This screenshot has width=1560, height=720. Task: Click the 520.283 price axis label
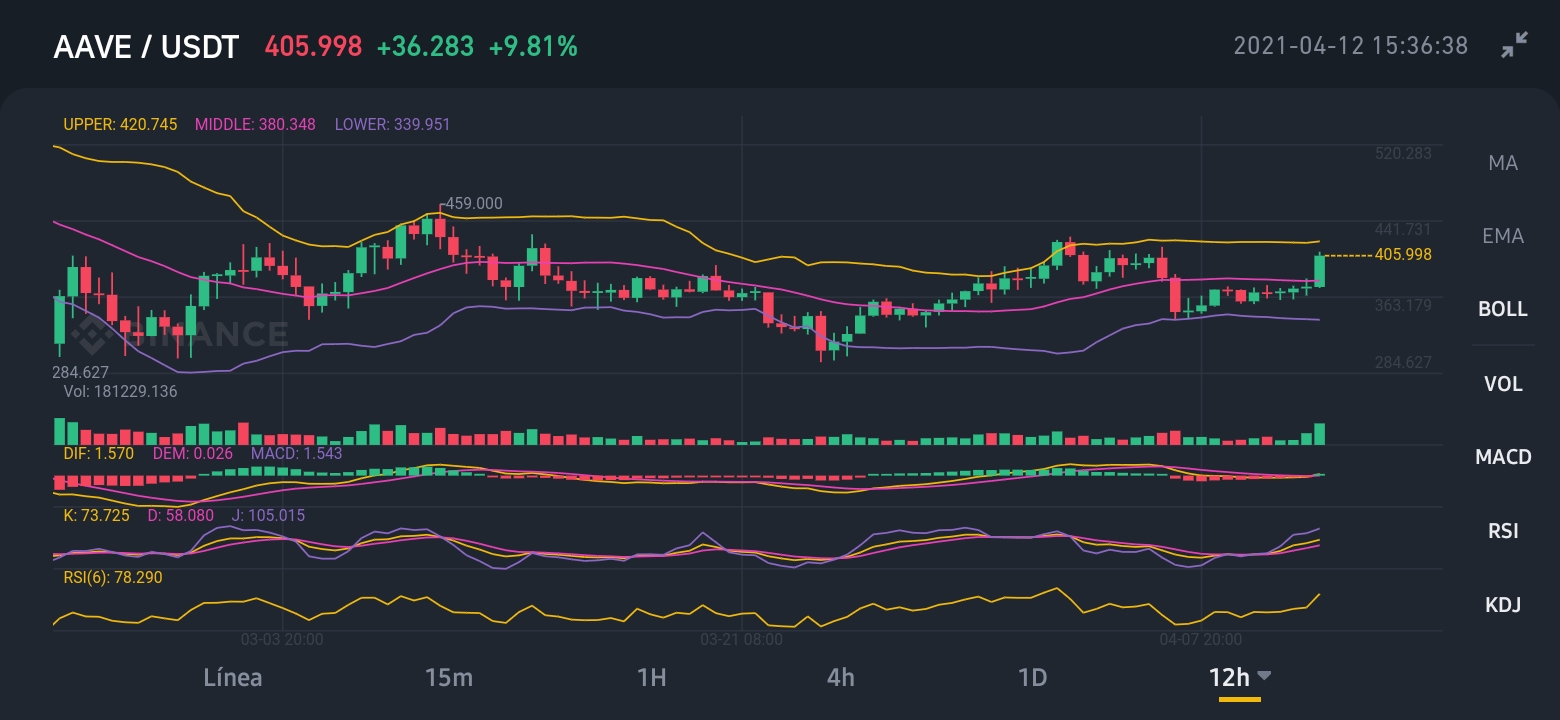(x=1403, y=154)
